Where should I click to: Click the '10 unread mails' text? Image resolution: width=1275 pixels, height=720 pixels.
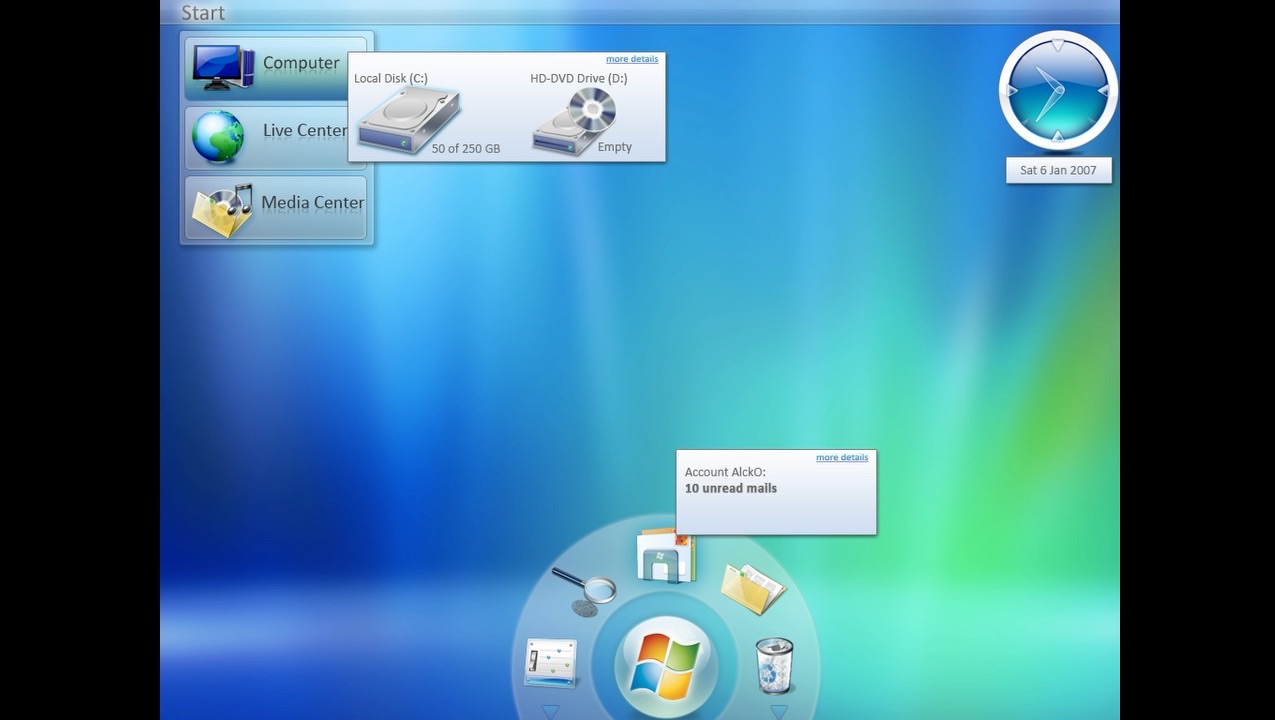[731, 488]
